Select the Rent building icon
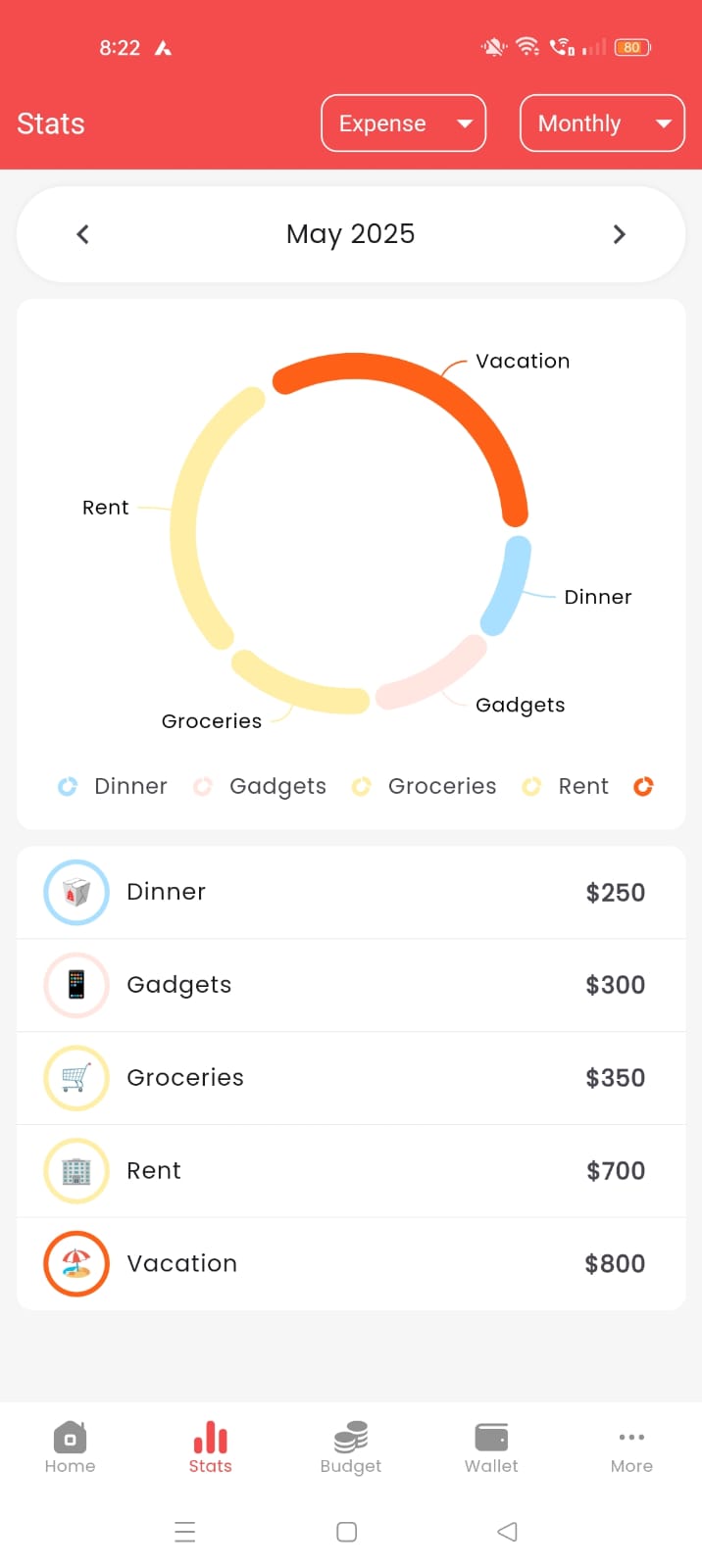The width and height of the screenshot is (702, 1568). pos(76,1170)
